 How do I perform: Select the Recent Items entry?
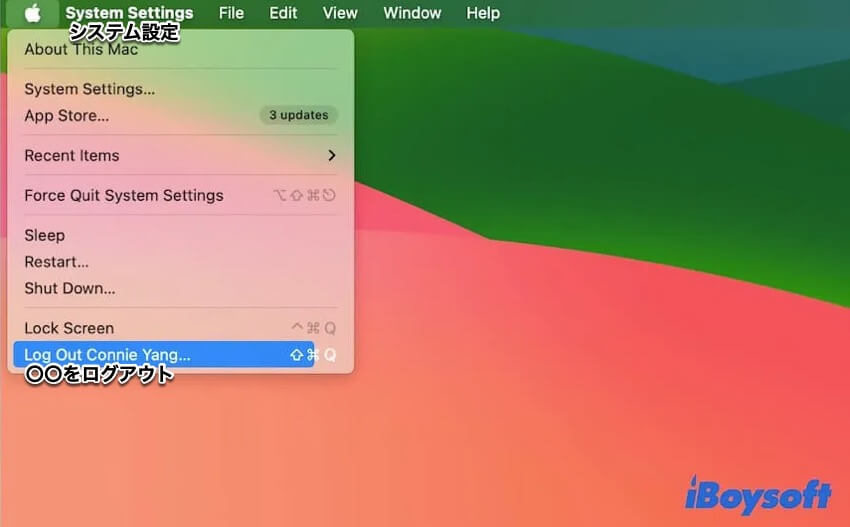pyautogui.click(x=72, y=155)
